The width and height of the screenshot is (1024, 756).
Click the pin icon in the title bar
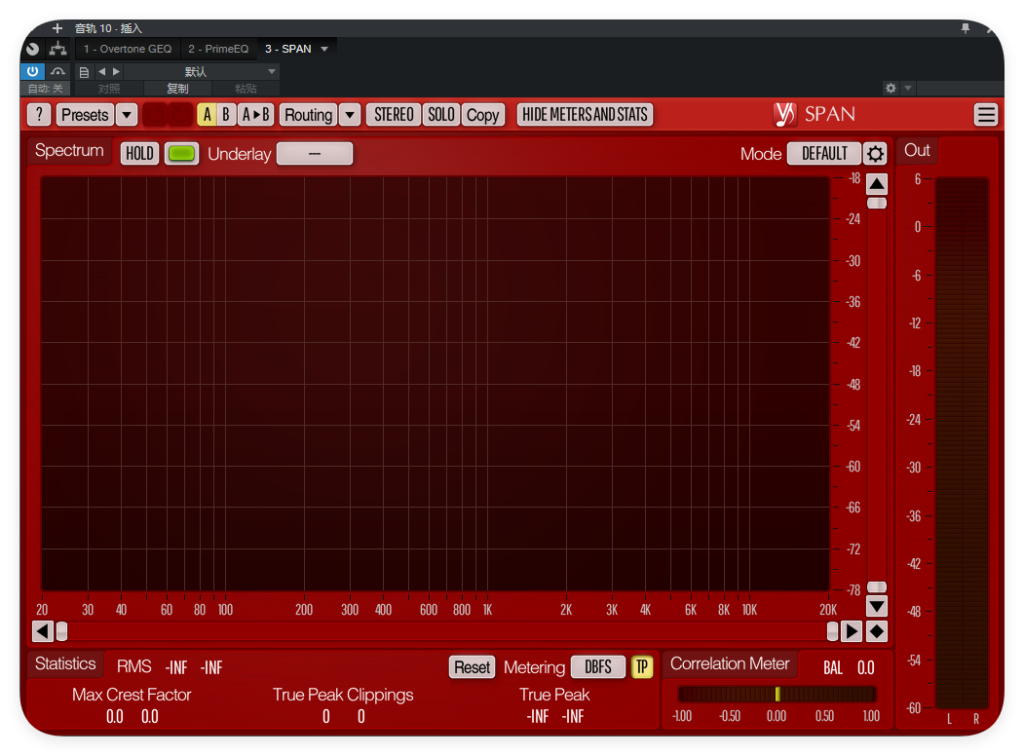[x=965, y=28]
